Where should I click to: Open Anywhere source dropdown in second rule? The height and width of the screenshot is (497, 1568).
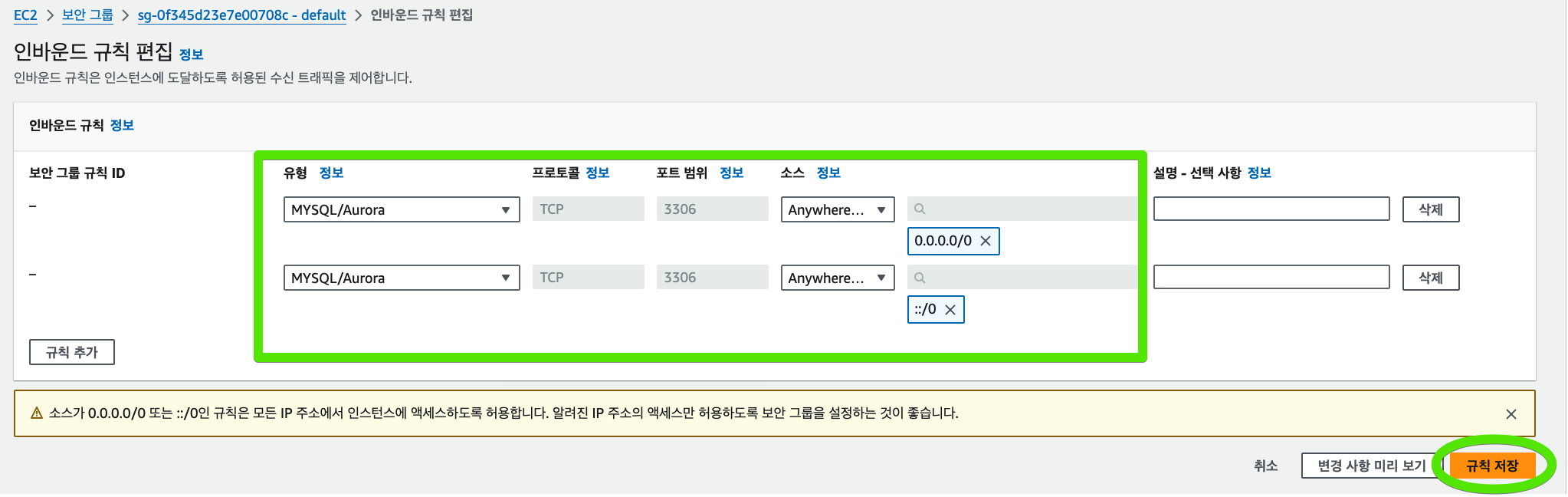coord(838,278)
